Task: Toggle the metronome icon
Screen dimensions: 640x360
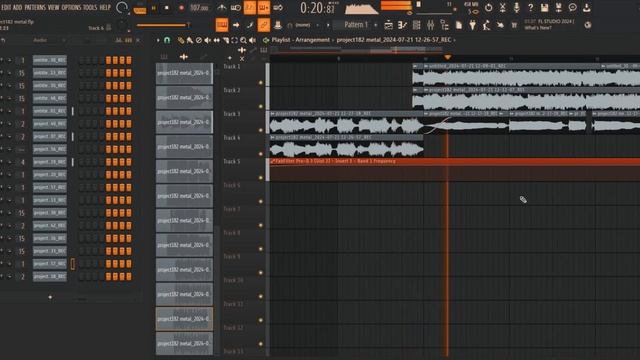Action: 222,7
